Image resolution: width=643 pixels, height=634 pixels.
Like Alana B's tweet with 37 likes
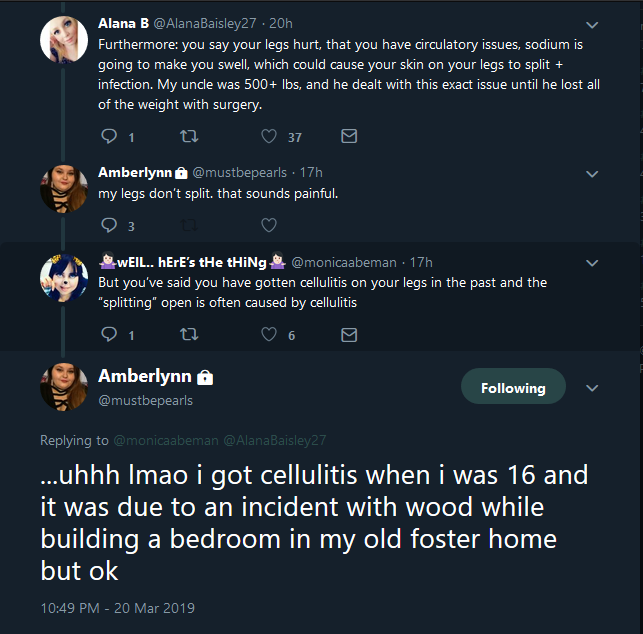point(269,136)
